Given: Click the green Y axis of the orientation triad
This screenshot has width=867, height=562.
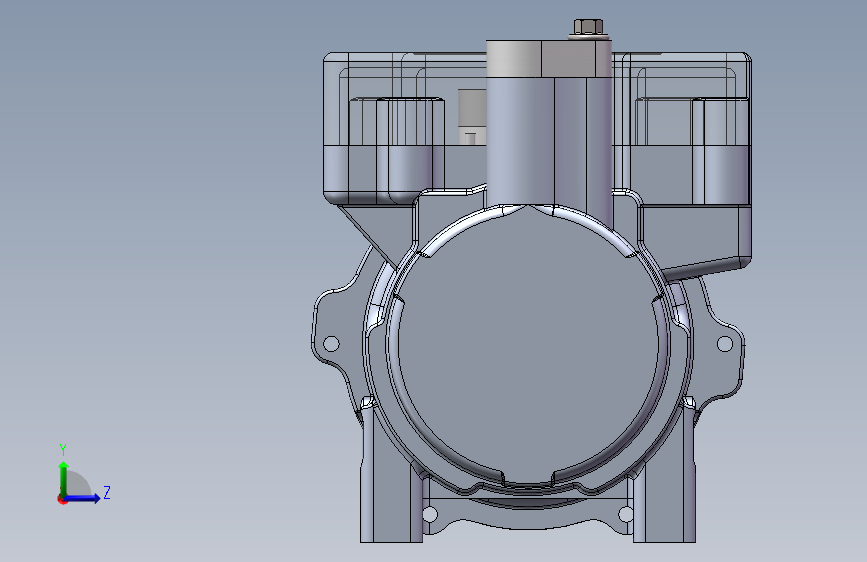Looking at the screenshot, I should 64,479.
